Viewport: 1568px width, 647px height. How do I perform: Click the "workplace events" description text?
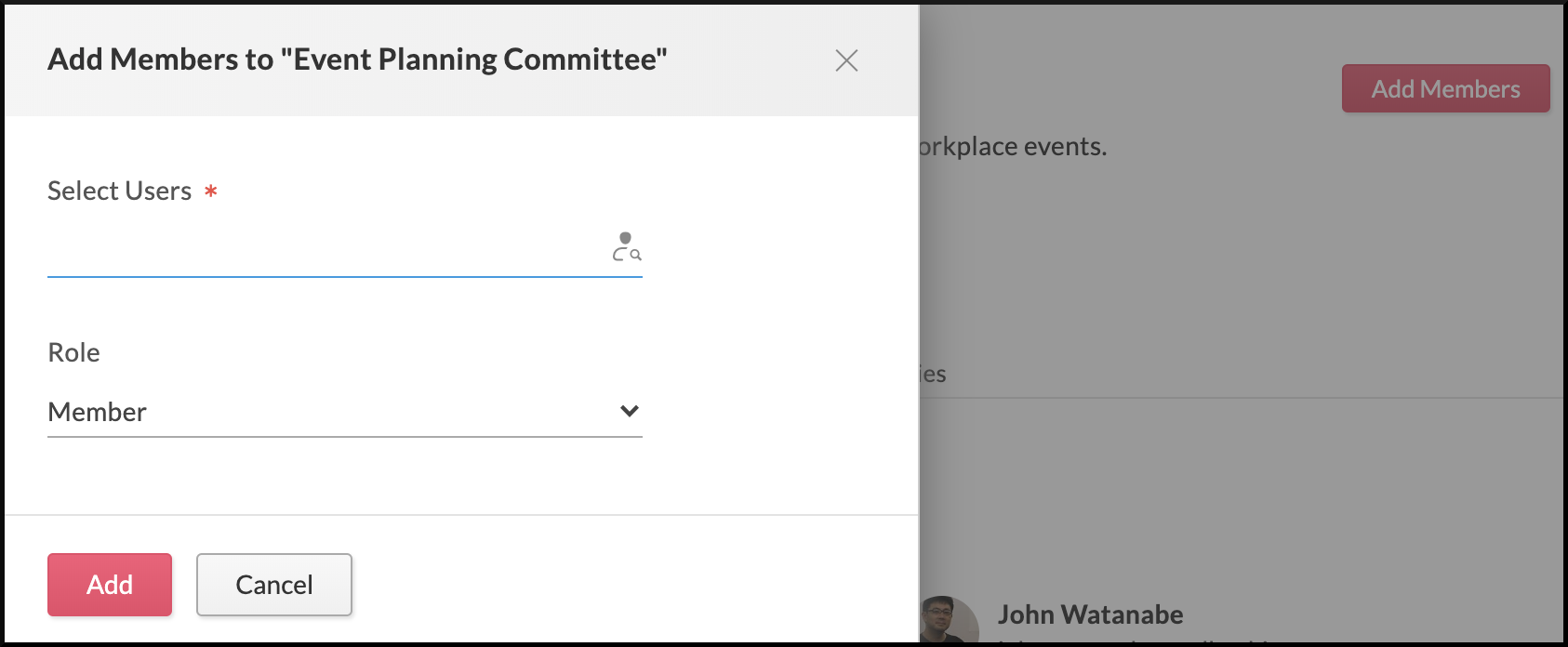tap(1013, 147)
